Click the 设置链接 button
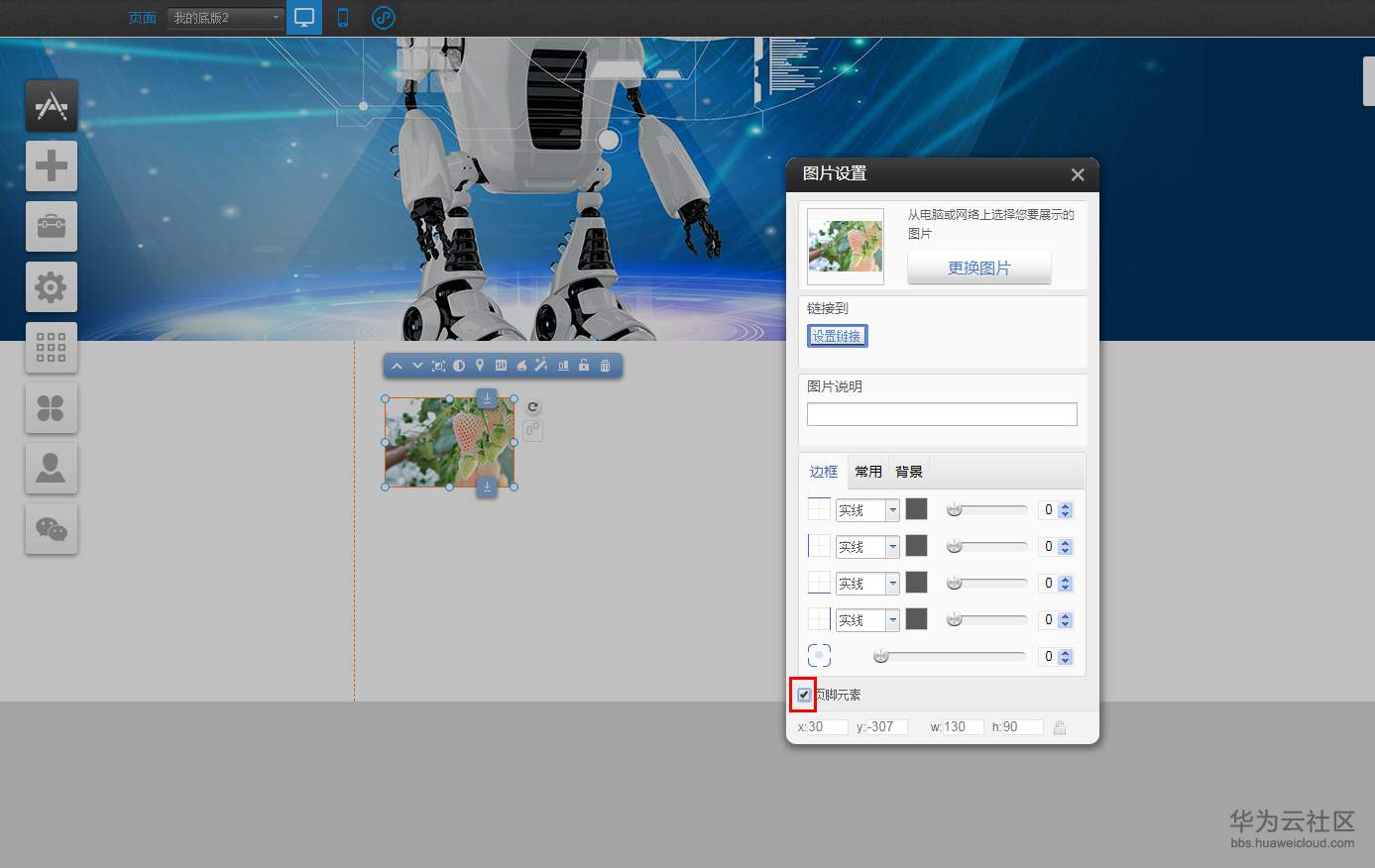The height and width of the screenshot is (868, 1375). coord(838,336)
